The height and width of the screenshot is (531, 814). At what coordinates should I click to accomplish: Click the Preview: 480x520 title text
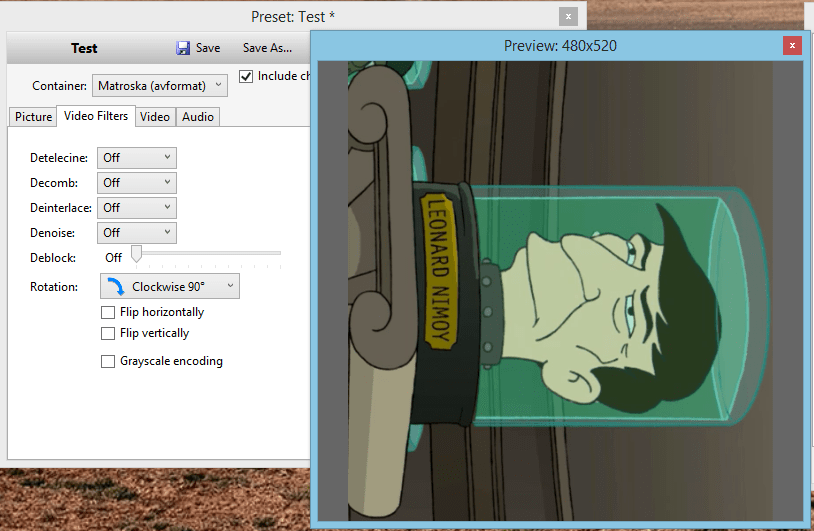[x=560, y=46]
